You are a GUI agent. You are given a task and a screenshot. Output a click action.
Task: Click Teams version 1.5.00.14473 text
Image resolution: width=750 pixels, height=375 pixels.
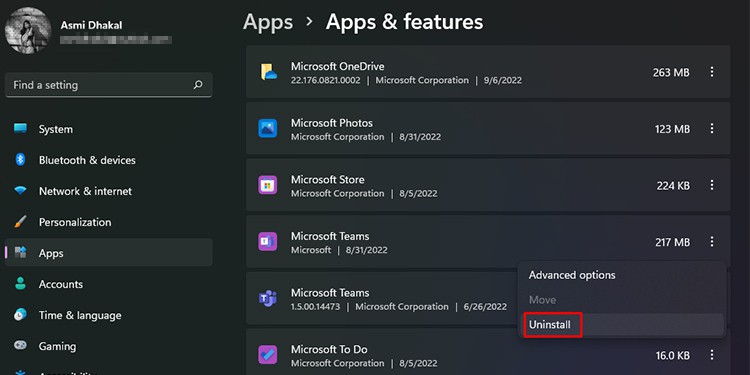tap(315, 307)
